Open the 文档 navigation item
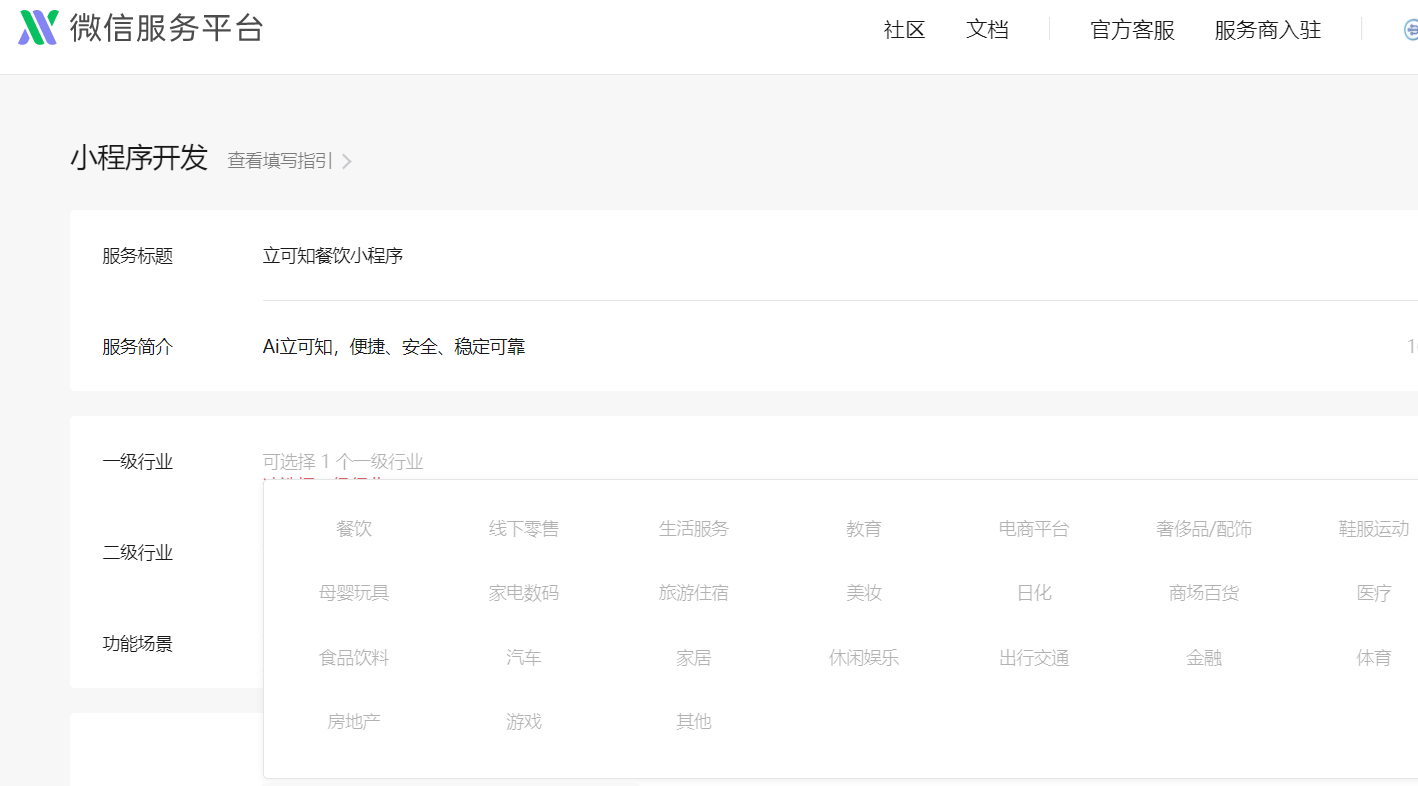1418x786 pixels. [987, 30]
